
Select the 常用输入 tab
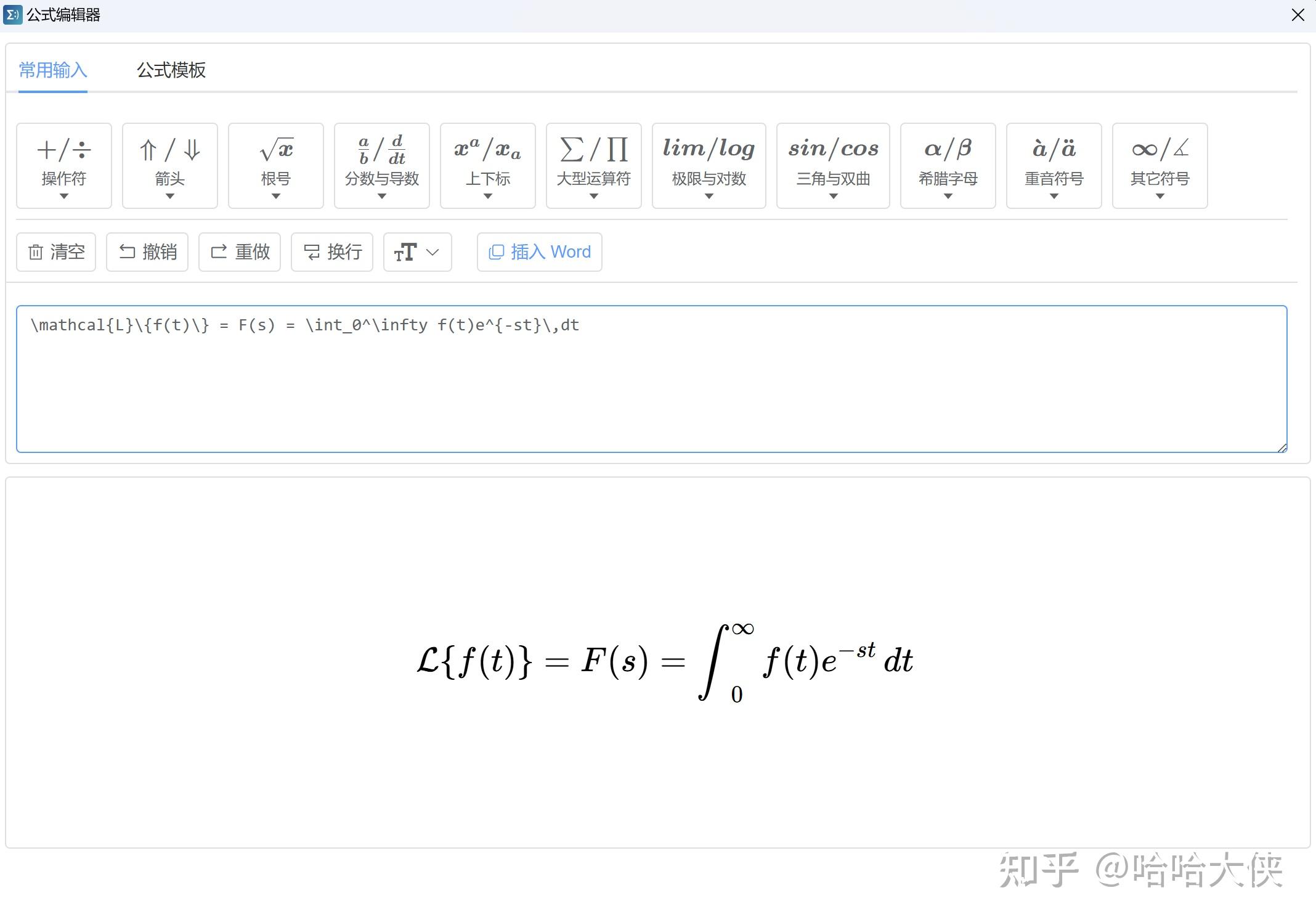click(53, 70)
